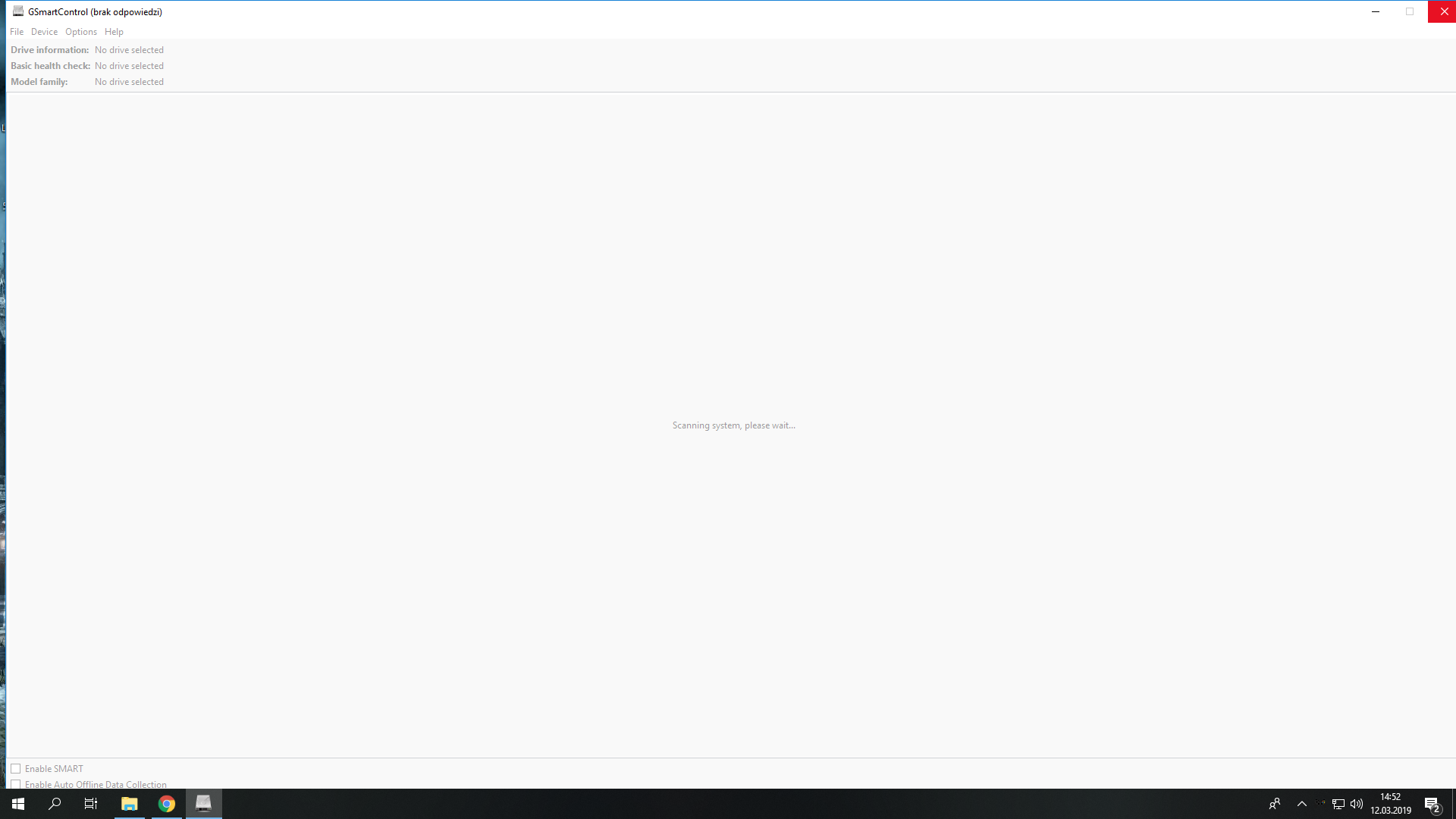1456x819 pixels.
Task: Open the File menu
Action: pos(17,32)
